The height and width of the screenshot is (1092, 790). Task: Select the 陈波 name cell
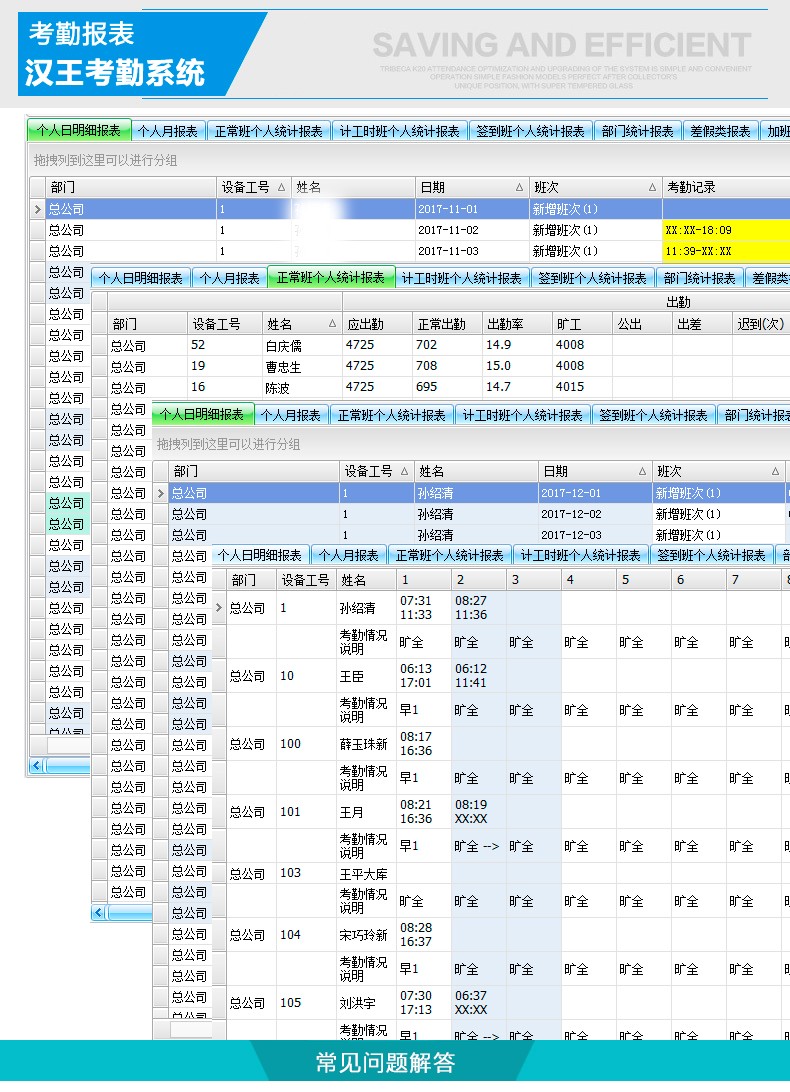pyautogui.click(x=302, y=387)
